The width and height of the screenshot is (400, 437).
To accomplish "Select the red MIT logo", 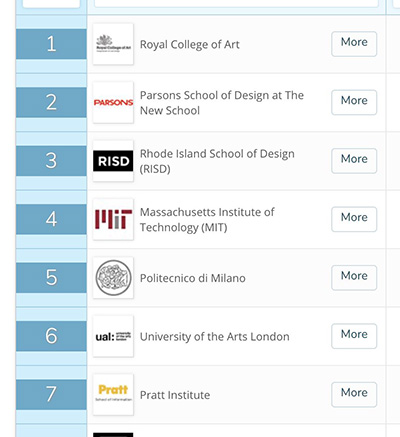I will (x=113, y=219).
